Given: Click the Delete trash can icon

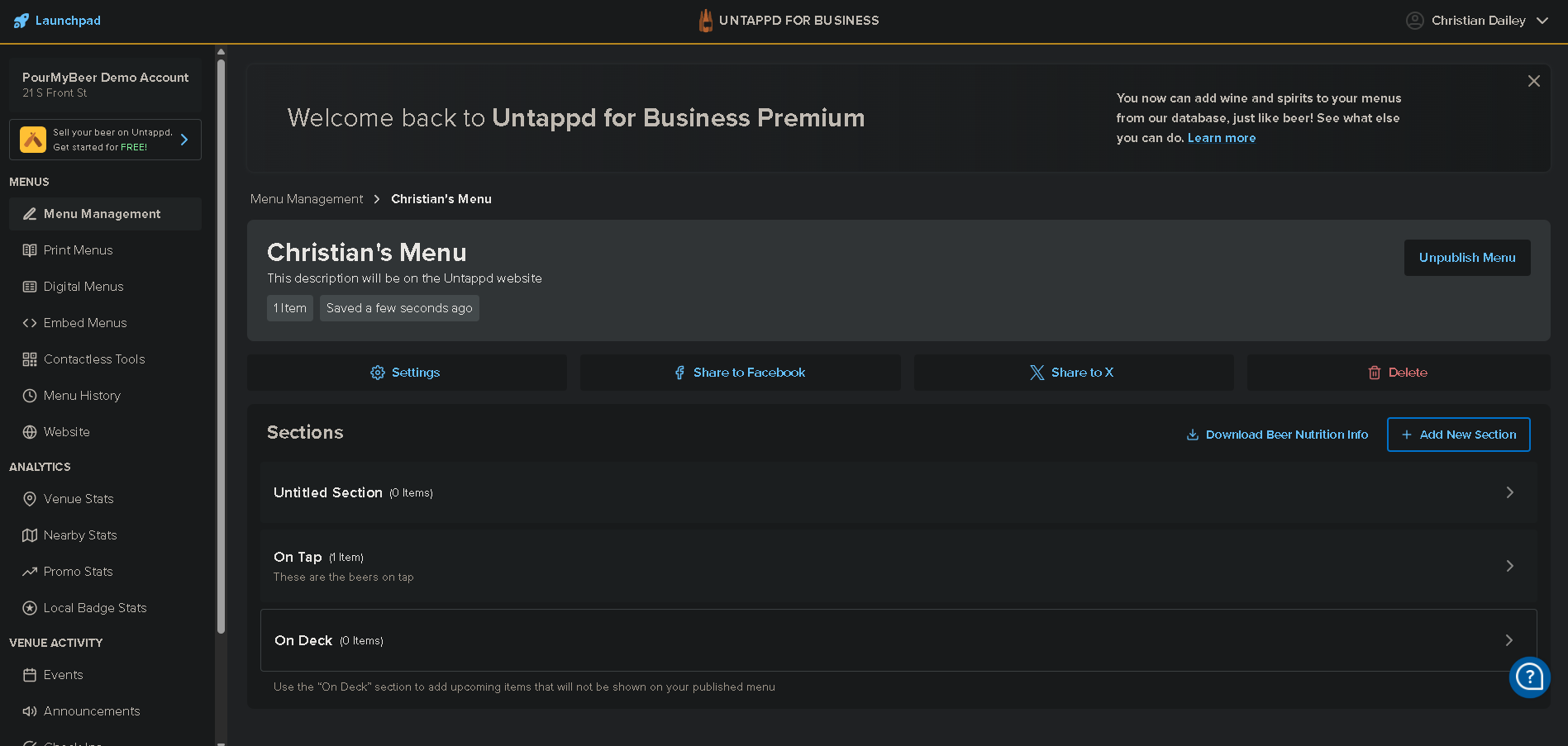Looking at the screenshot, I should click(x=1374, y=373).
